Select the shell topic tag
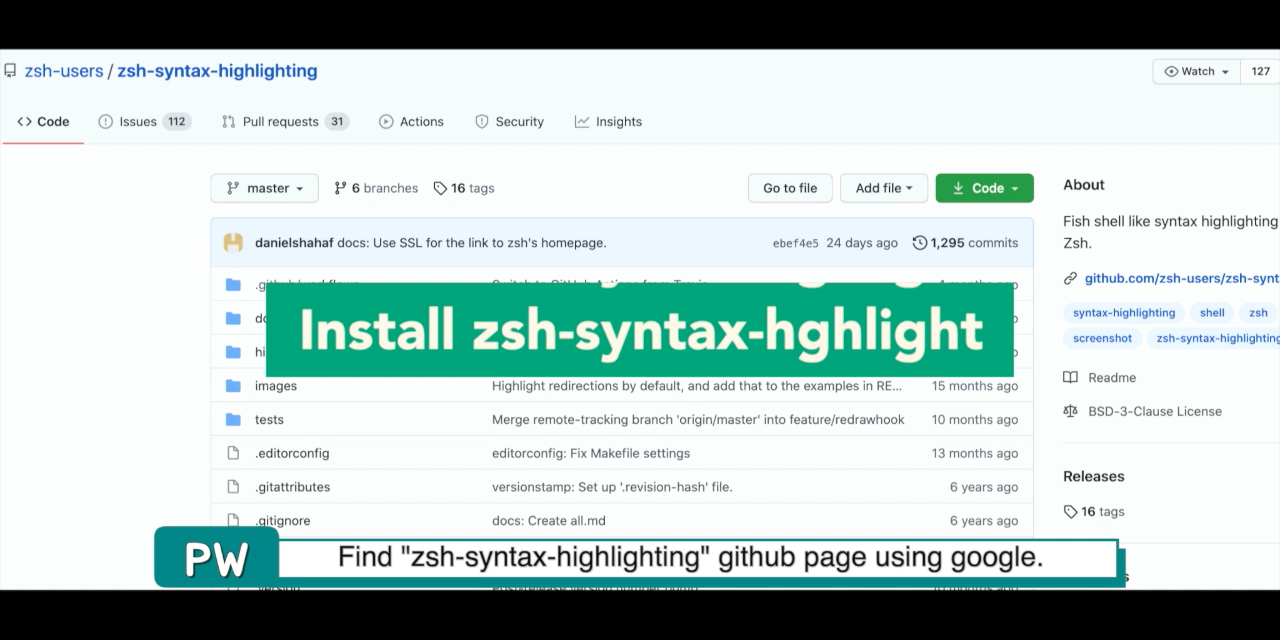Screen dimensions: 1280x640 click(x=1212, y=313)
